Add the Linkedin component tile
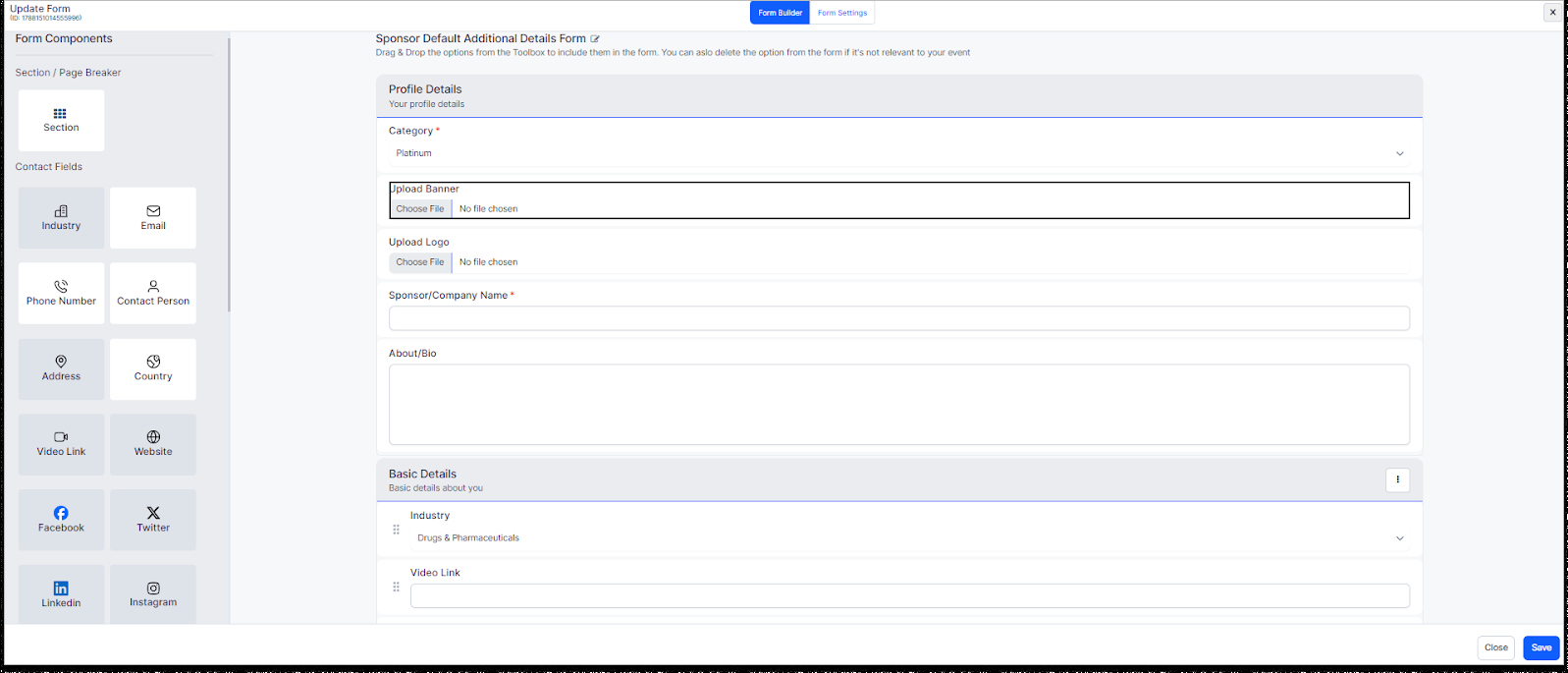Viewport: 1568px width, 673px height. (61, 594)
